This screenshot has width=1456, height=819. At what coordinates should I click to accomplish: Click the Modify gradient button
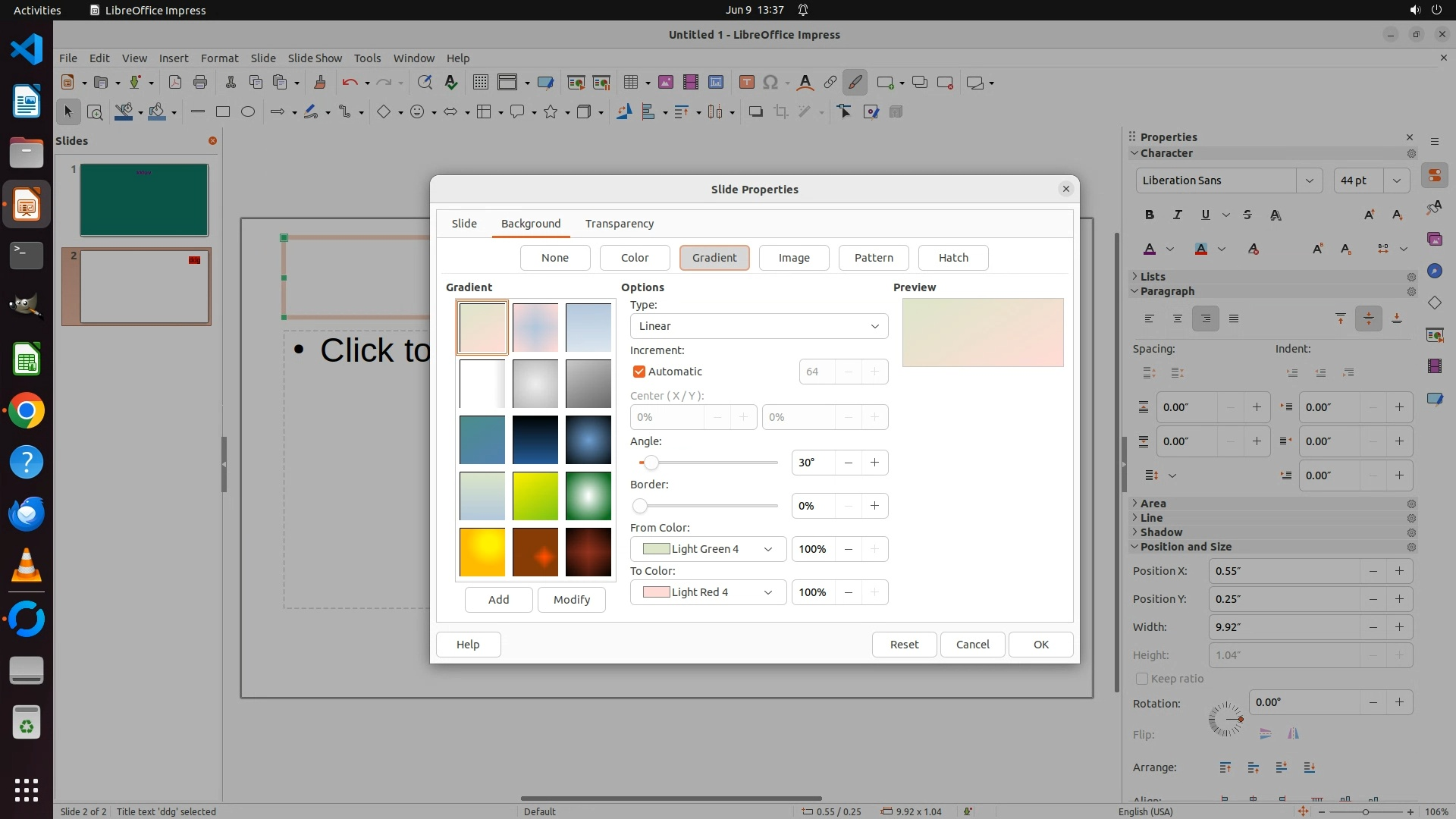571,600
